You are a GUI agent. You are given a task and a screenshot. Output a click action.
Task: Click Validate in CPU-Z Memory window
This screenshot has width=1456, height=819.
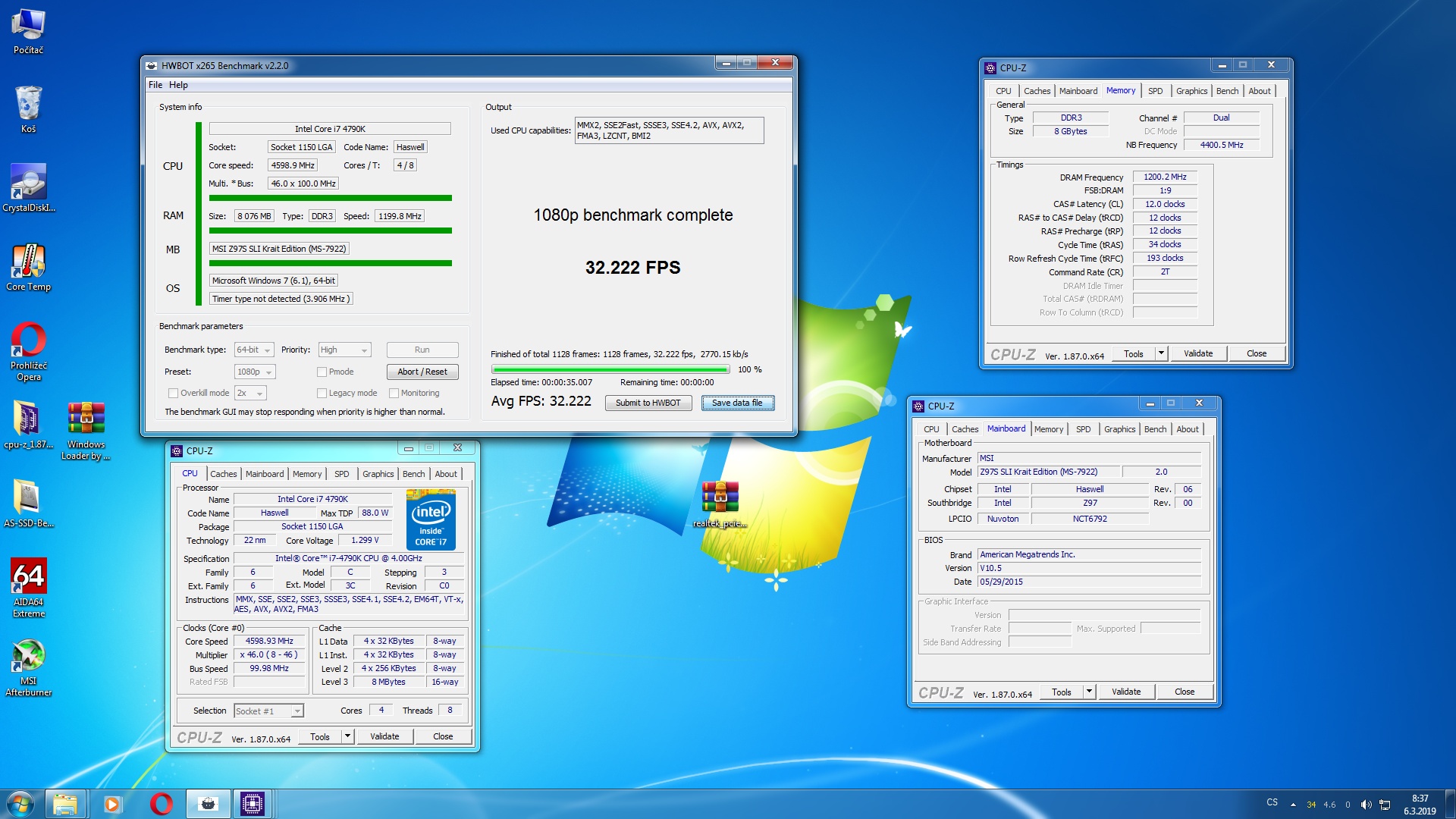1198,353
